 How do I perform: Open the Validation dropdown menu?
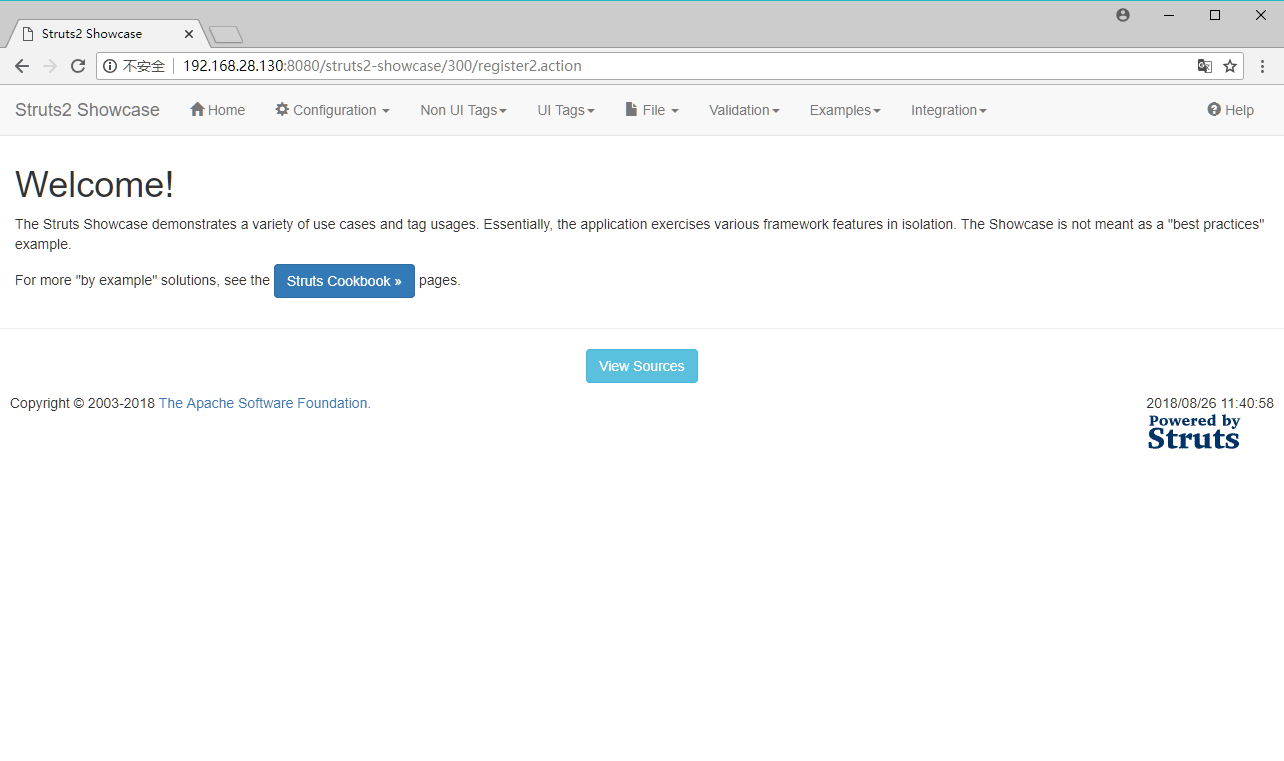point(744,110)
